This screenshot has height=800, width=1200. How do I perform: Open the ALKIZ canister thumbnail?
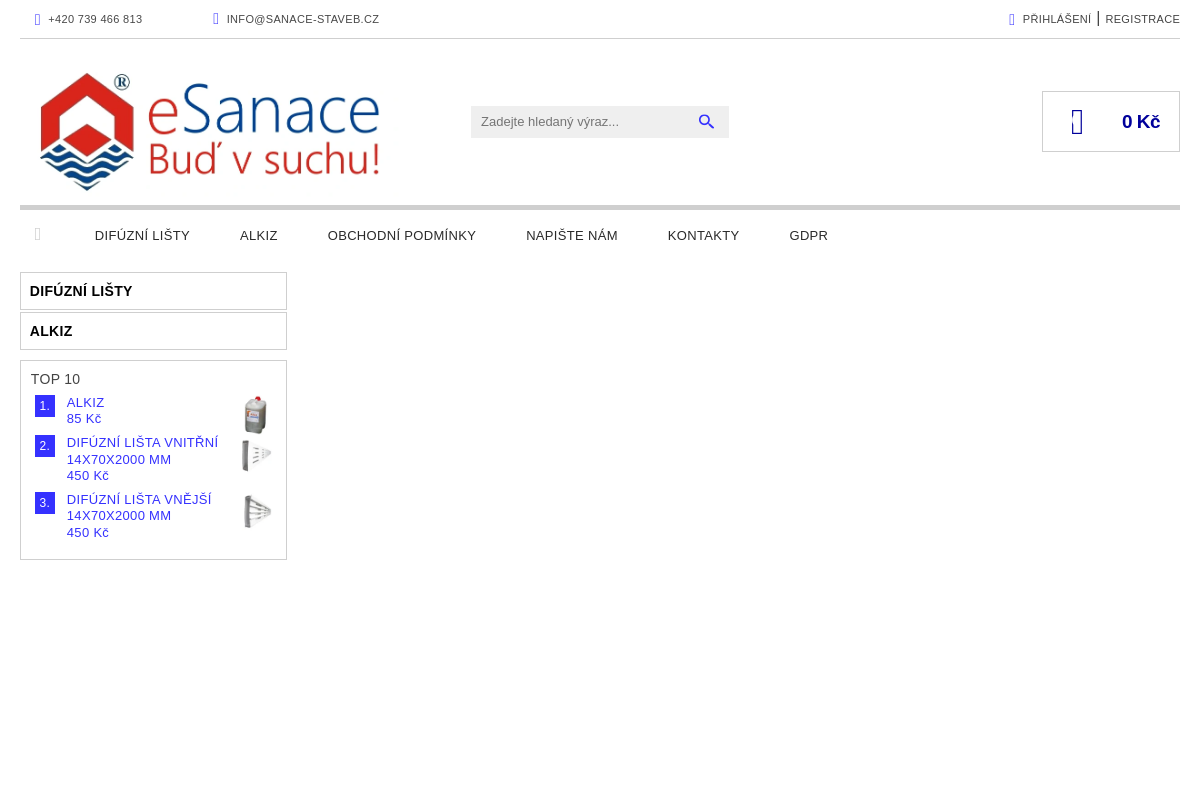(x=256, y=414)
